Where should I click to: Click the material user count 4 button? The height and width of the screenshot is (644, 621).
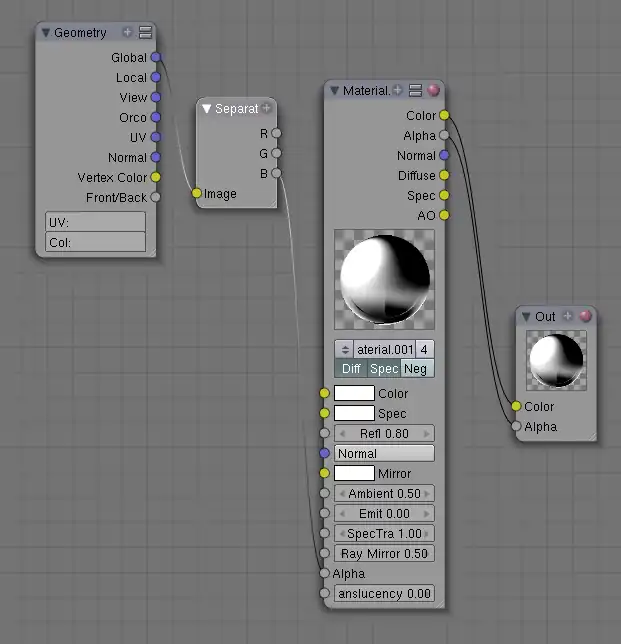pyautogui.click(x=425, y=349)
